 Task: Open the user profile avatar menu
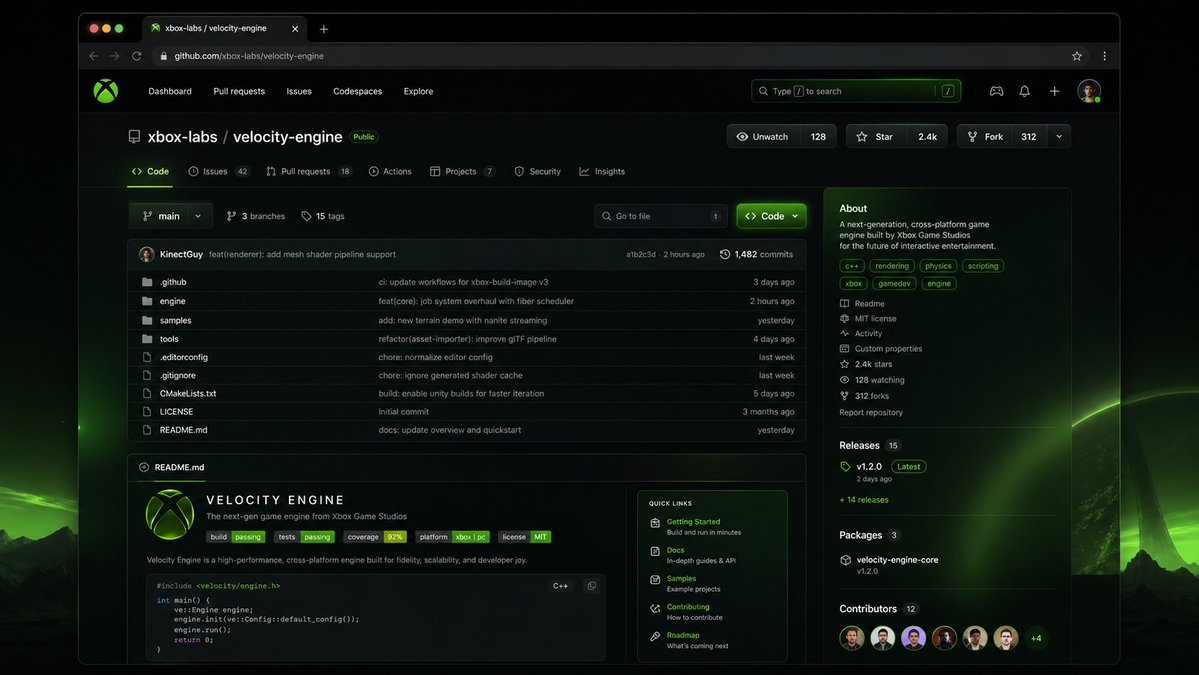coord(1089,91)
